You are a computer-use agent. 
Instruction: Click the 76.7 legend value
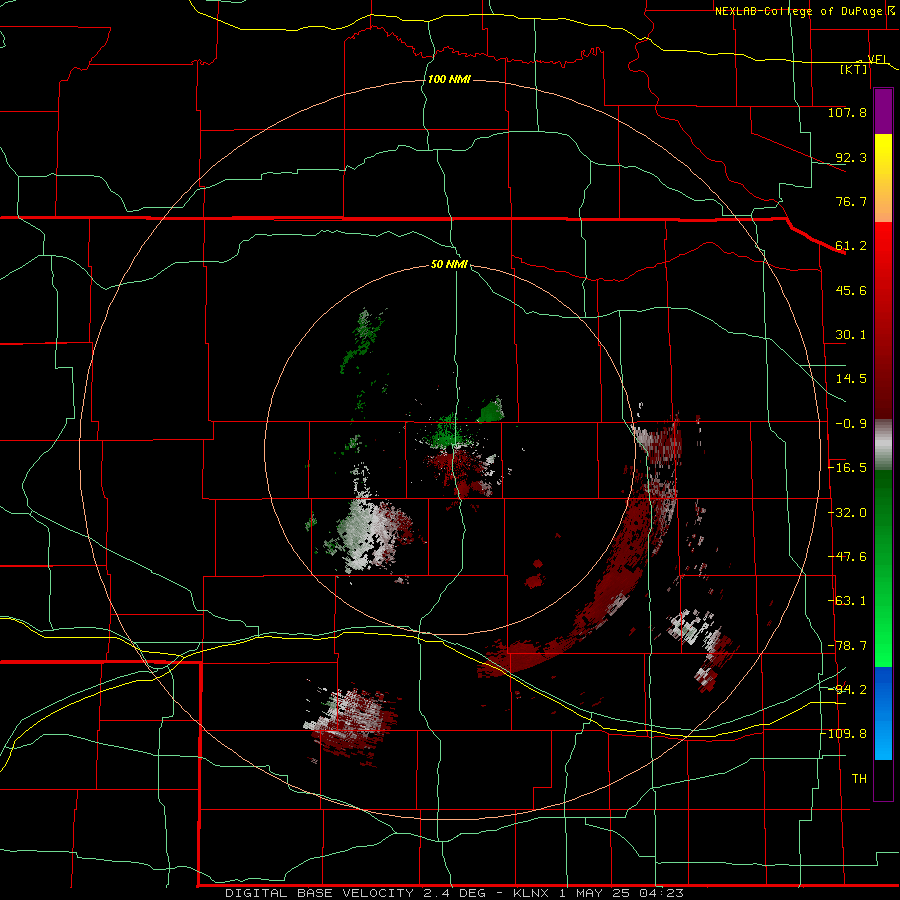coord(851,201)
